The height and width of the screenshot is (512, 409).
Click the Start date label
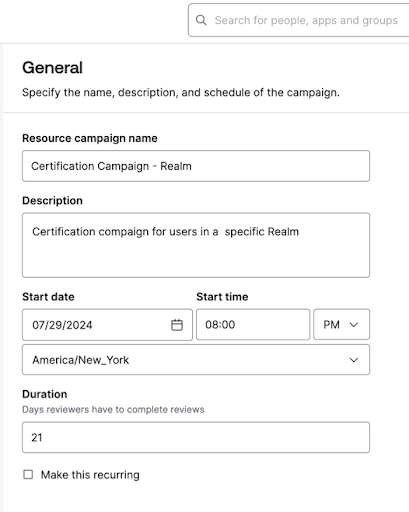(x=48, y=297)
